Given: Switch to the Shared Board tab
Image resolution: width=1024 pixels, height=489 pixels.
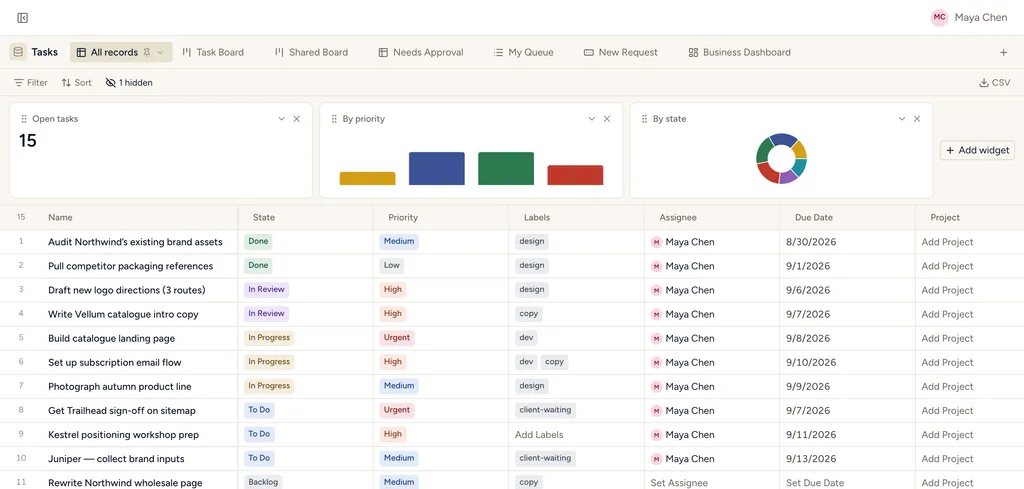Looking at the screenshot, I should point(312,52).
